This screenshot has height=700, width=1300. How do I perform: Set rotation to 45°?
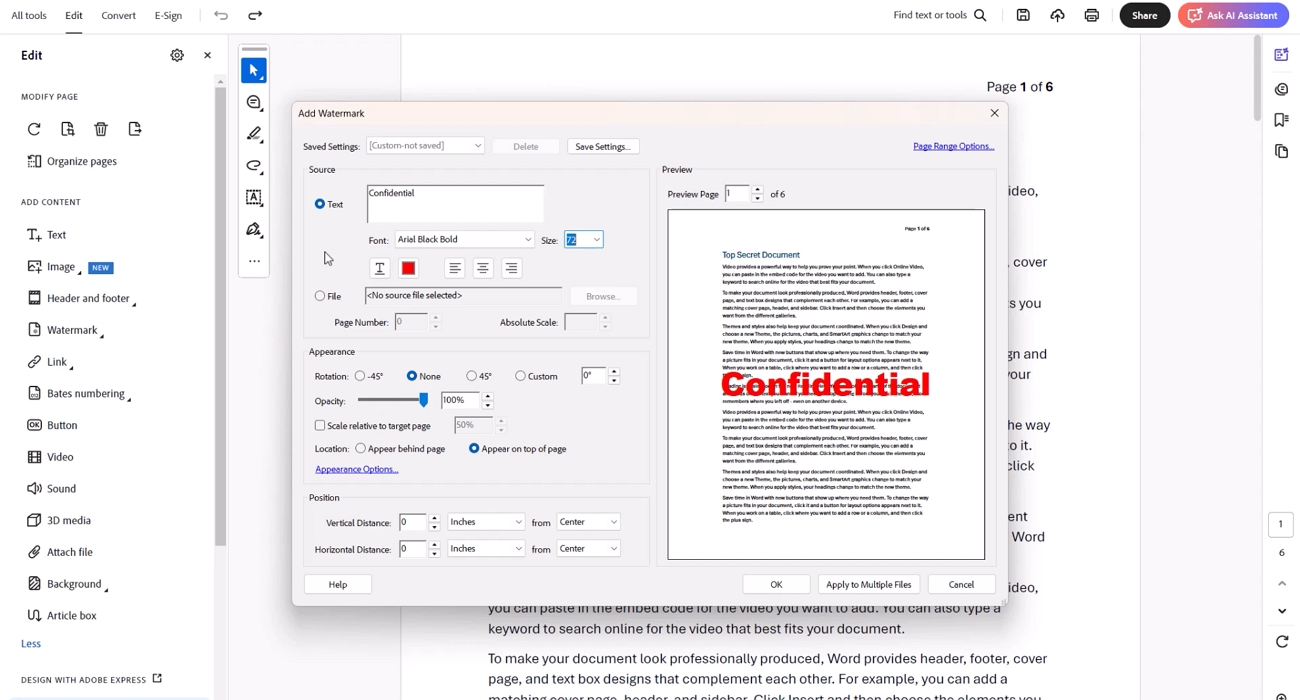pyautogui.click(x=472, y=376)
